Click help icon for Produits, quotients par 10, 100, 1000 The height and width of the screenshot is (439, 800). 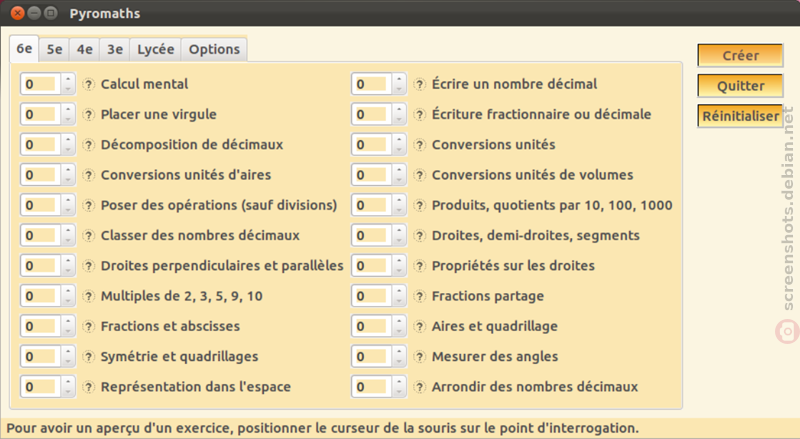[x=419, y=205]
